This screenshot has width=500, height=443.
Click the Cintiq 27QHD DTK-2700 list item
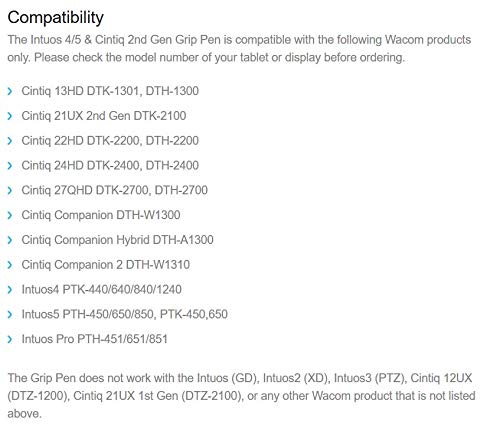click(115, 190)
